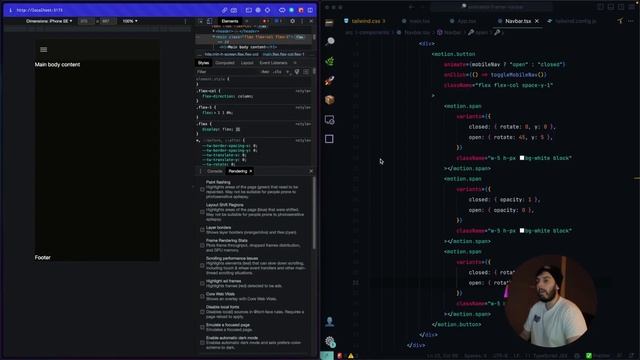Close the DevTools panel
Screen dimensions: 640x360
tap(311, 21)
